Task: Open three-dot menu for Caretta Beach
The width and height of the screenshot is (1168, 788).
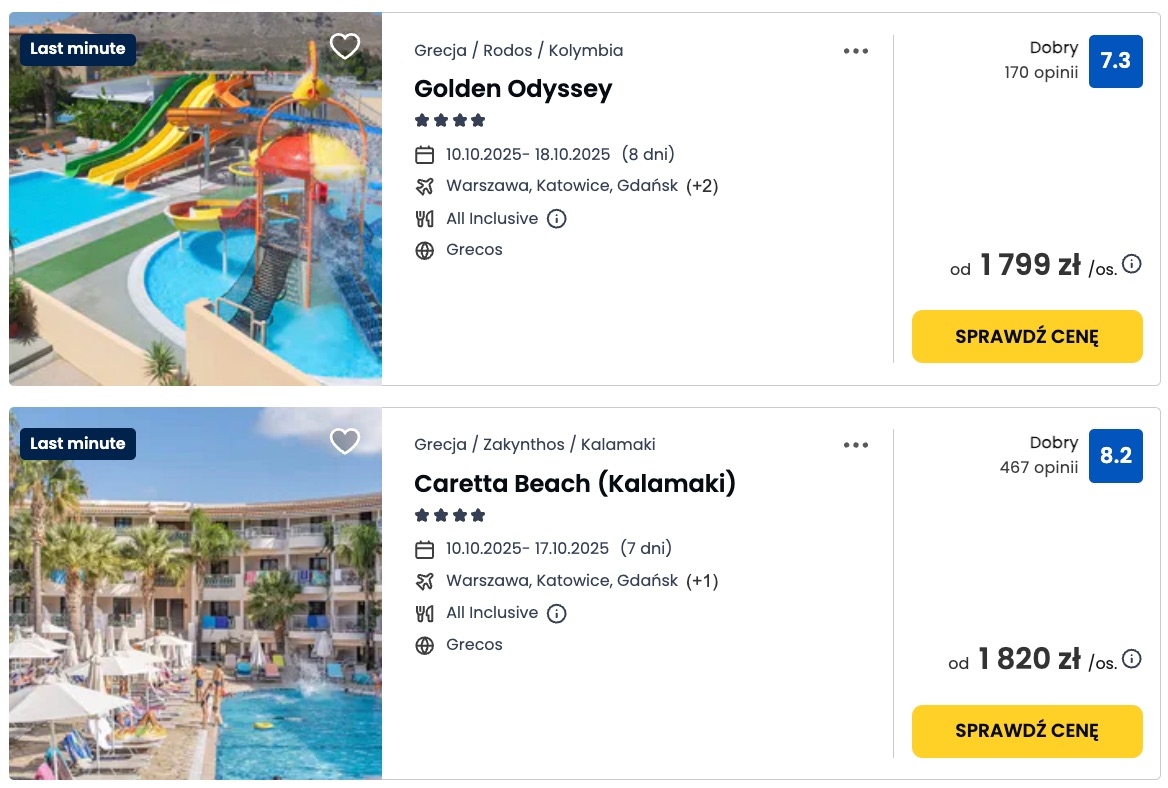Action: 856,445
